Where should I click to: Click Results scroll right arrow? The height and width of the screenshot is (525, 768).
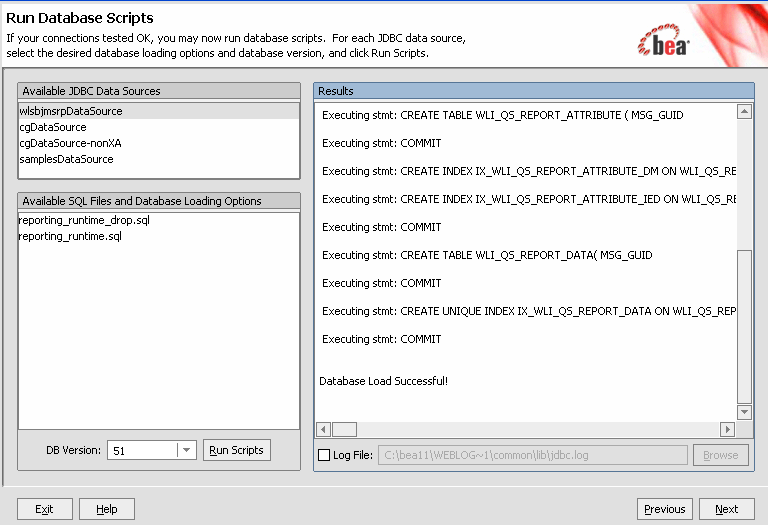(x=727, y=430)
